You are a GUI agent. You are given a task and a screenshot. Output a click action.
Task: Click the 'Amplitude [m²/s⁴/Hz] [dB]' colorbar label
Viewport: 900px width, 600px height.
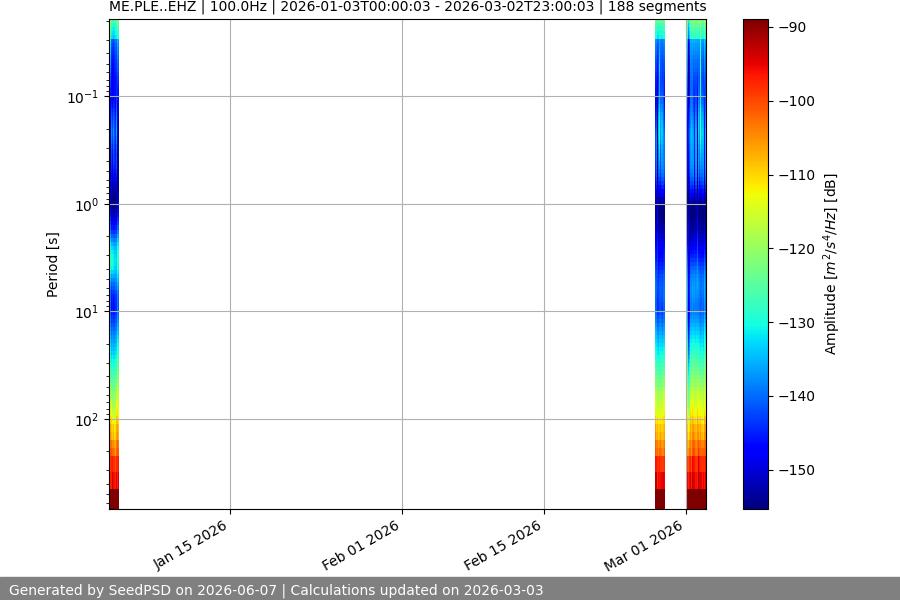pyautogui.click(x=831, y=264)
